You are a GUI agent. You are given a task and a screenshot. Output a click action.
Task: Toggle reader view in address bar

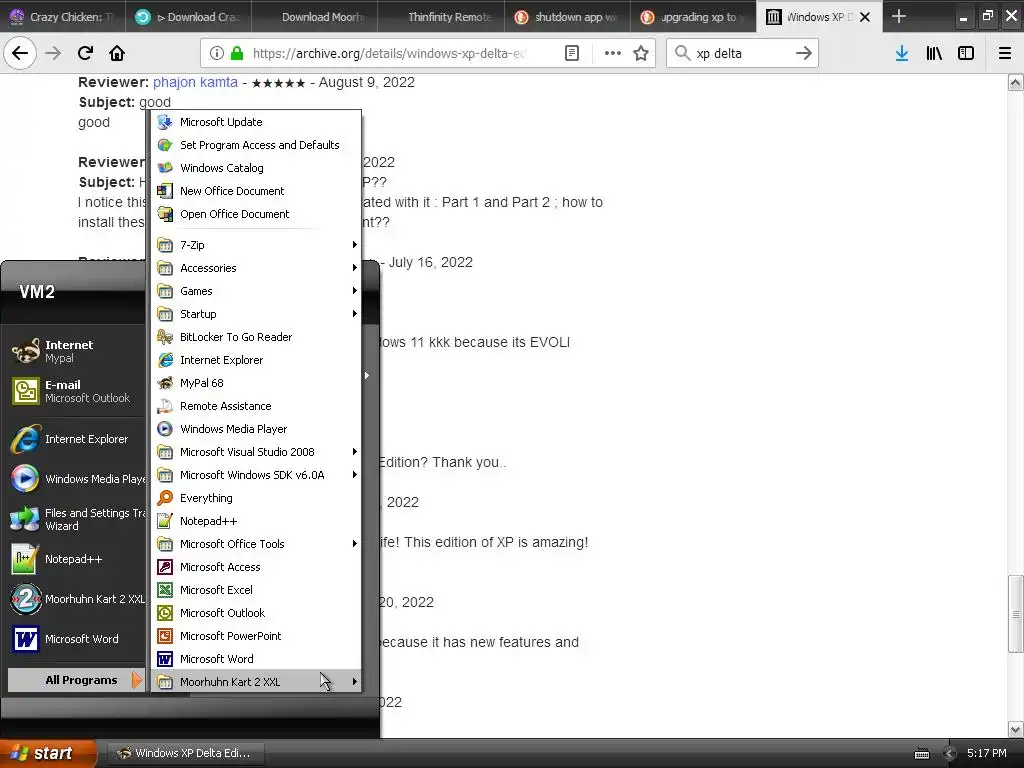coord(571,54)
